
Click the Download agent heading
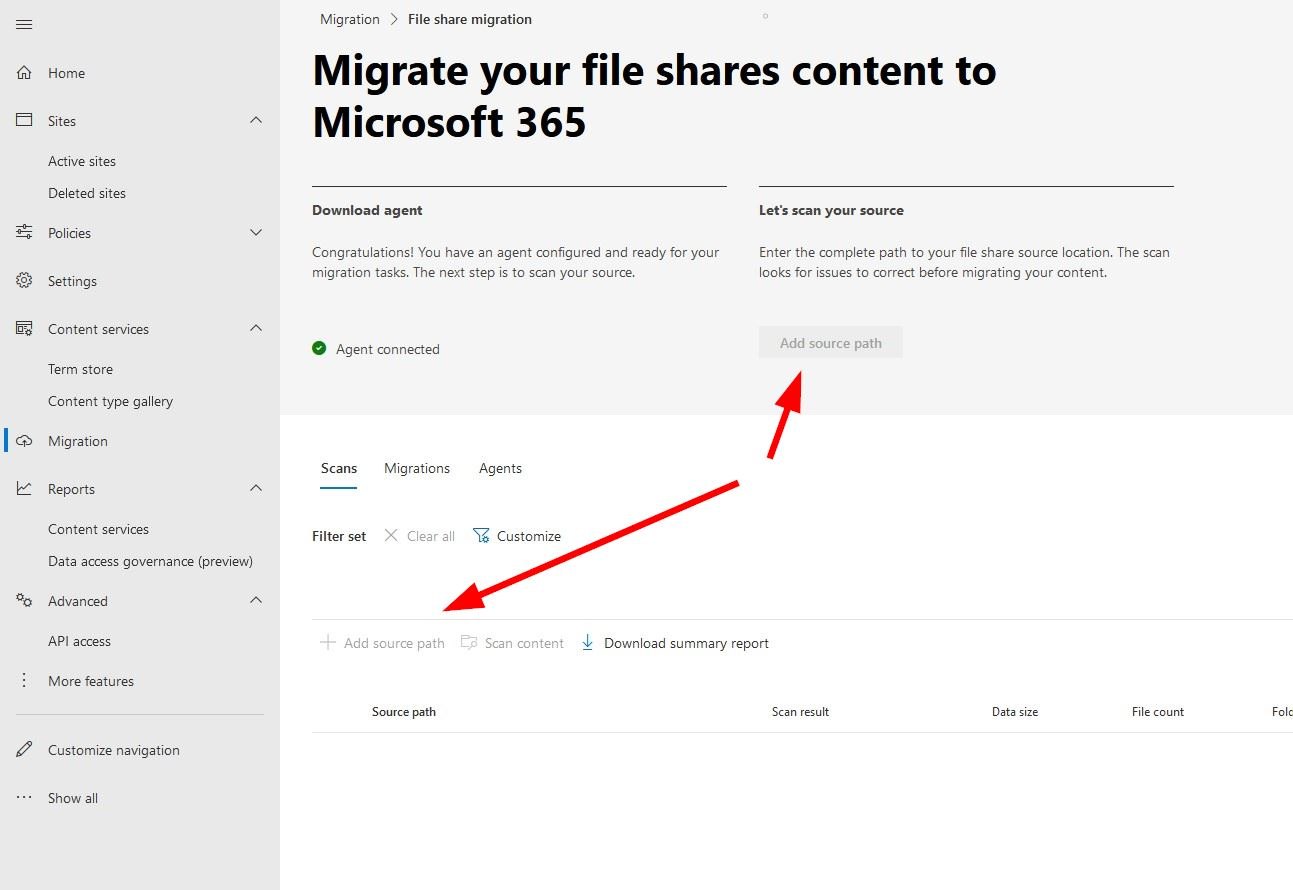(367, 210)
